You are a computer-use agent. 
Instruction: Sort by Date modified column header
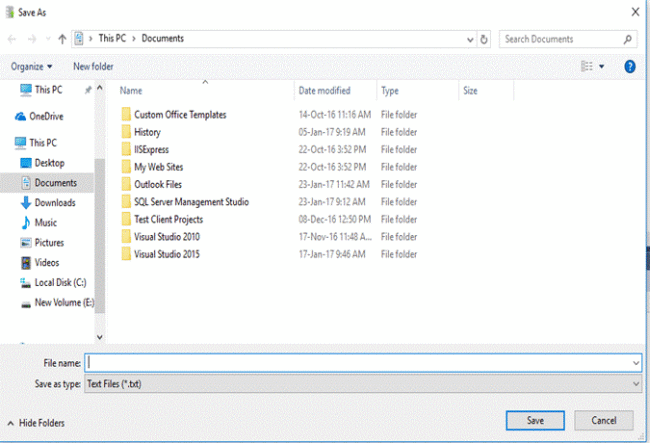pos(324,91)
